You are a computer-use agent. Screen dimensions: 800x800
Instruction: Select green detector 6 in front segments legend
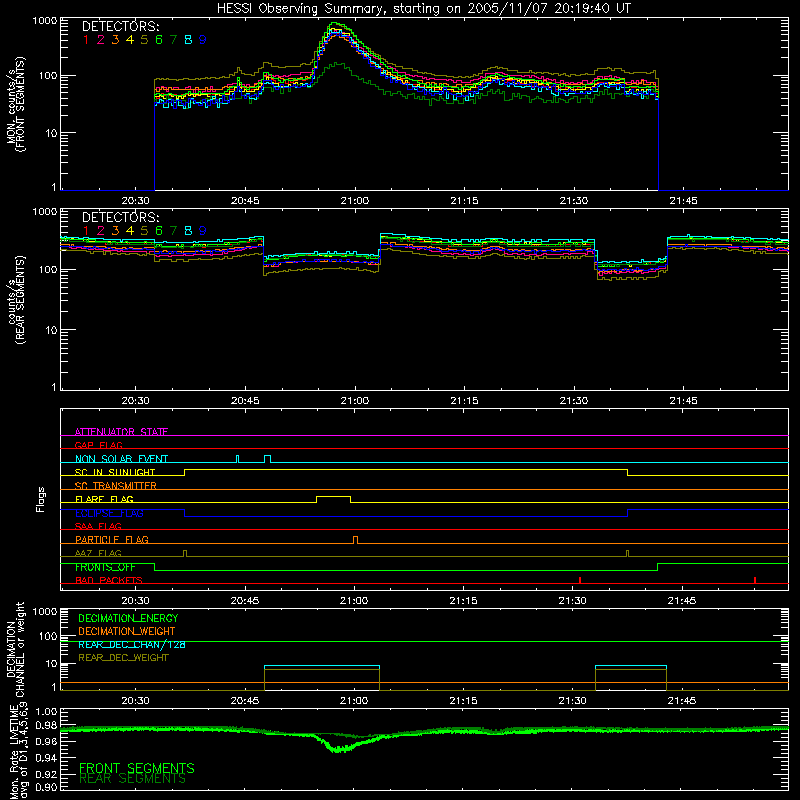[x=159, y=40]
